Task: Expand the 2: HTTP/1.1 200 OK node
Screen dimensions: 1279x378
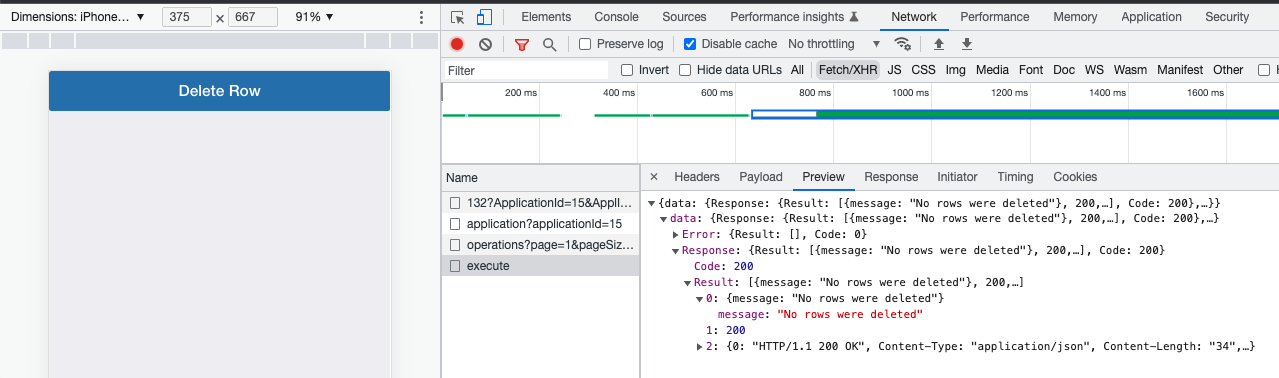Action: (x=699, y=346)
